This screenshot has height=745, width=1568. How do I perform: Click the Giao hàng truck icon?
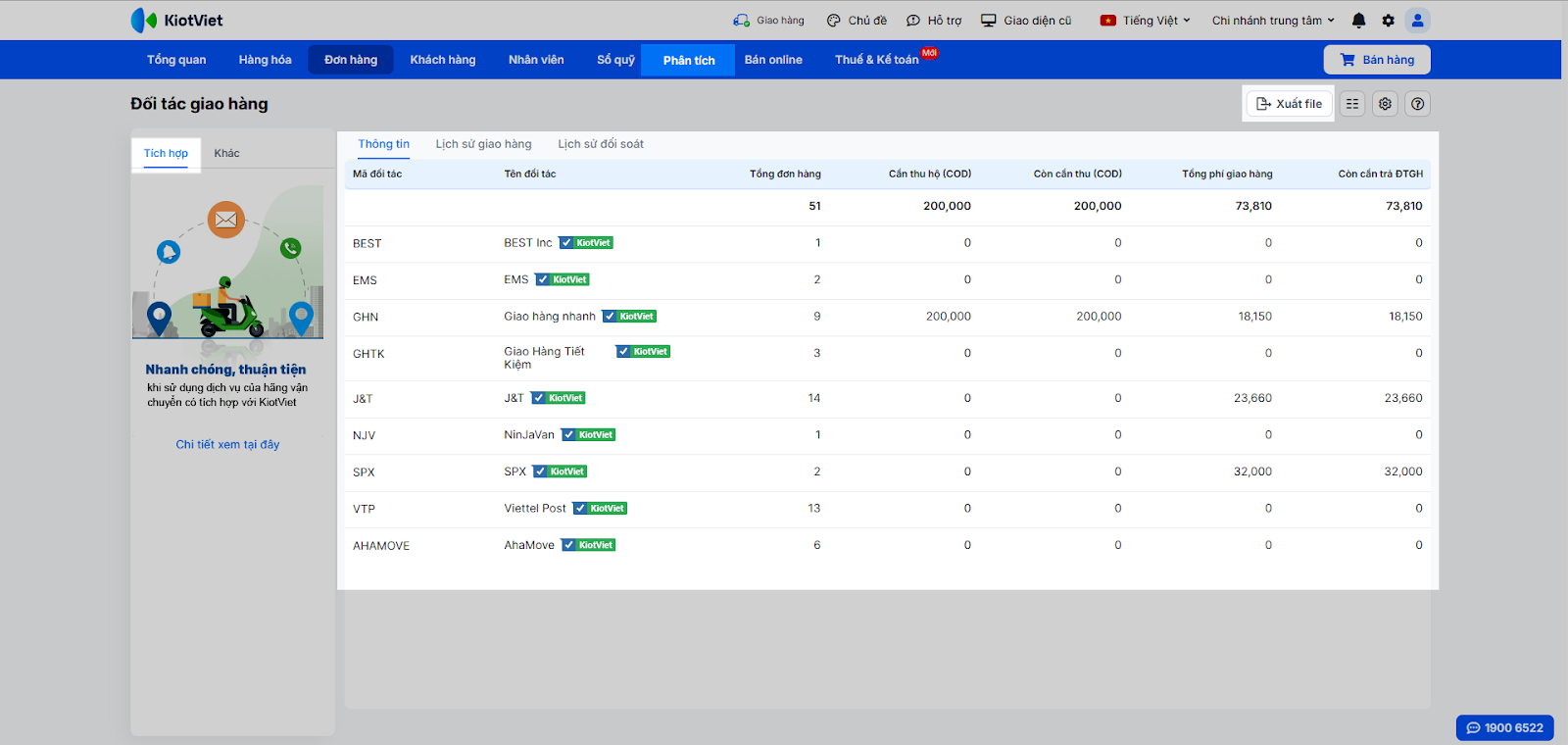[x=742, y=21]
